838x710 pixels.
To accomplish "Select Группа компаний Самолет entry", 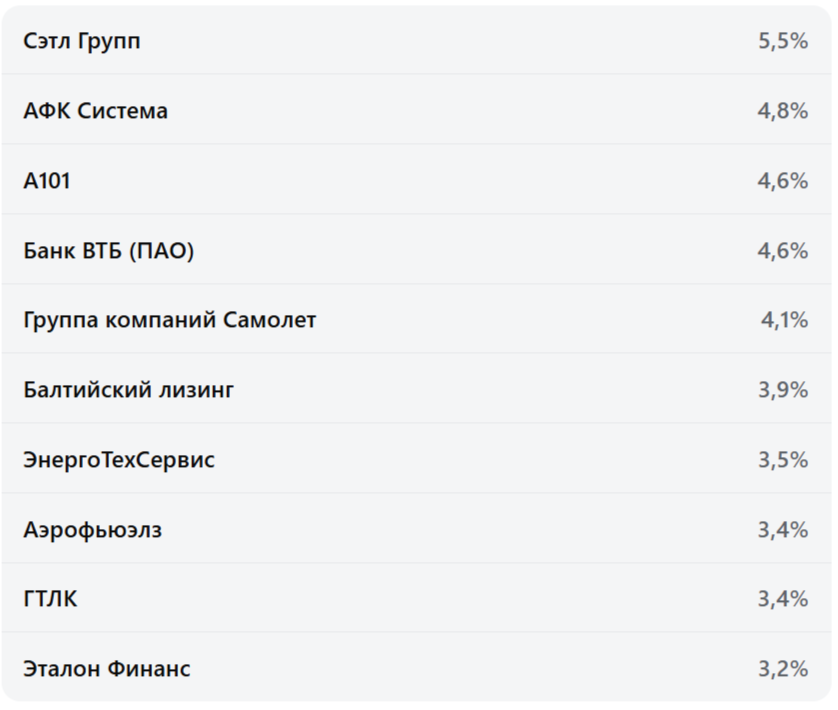I will click(x=170, y=321).
